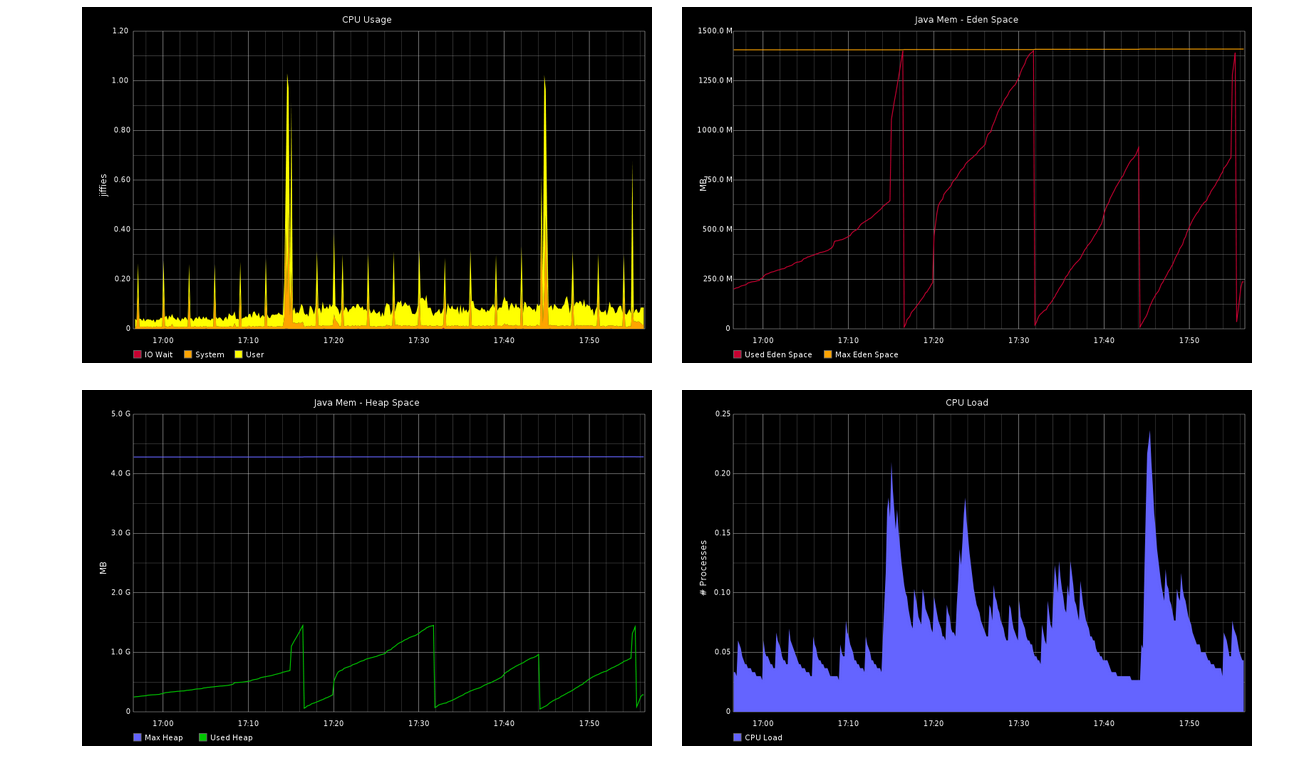The height and width of the screenshot is (759, 1303).
Task: Select the 'CPU Load' legend label
Action: tap(764, 738)
